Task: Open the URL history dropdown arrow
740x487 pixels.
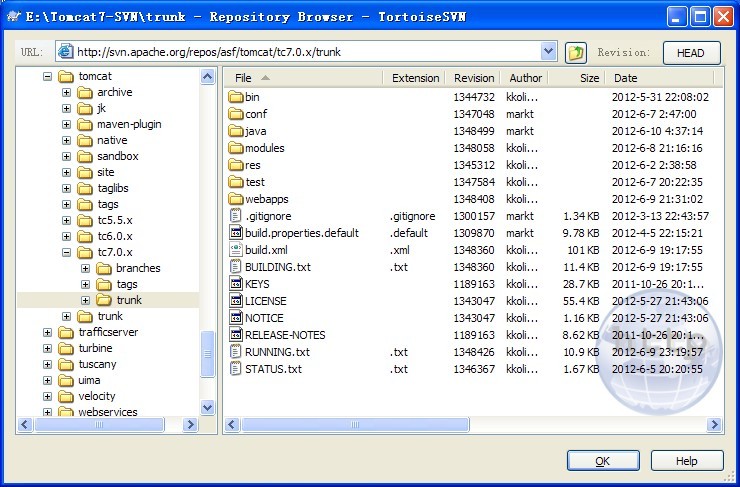Action: click(x=548, y=52)
